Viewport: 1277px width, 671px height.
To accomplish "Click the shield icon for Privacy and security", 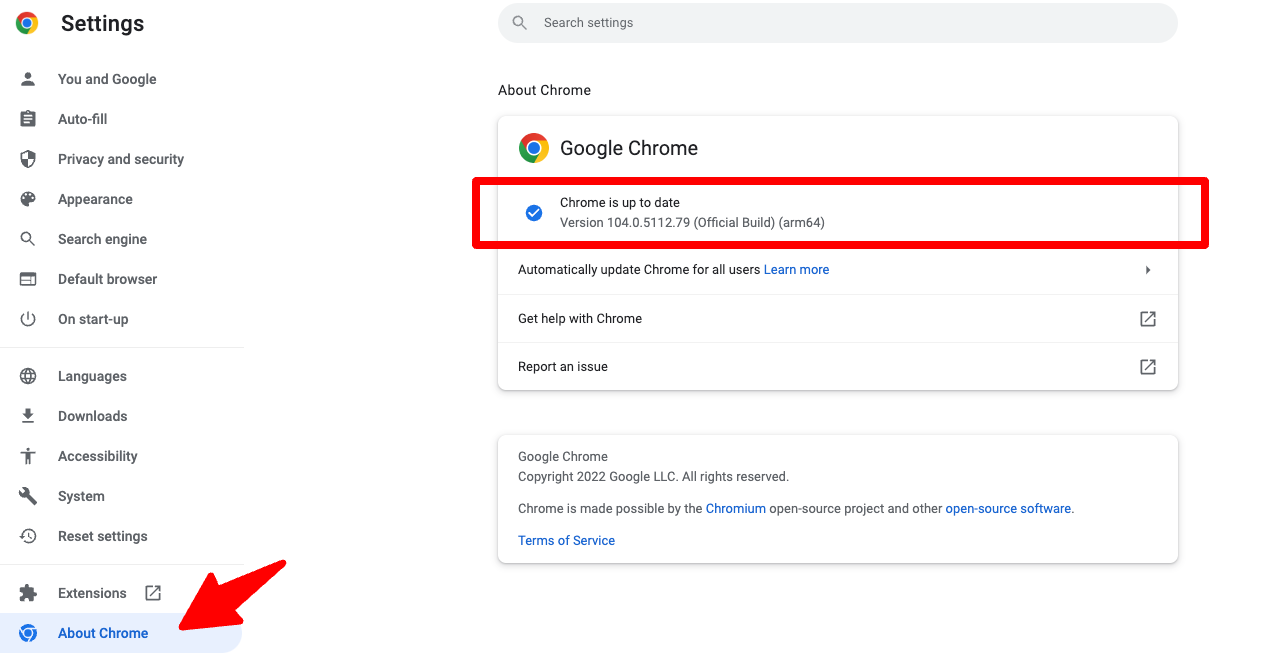I will pos(28,159).
